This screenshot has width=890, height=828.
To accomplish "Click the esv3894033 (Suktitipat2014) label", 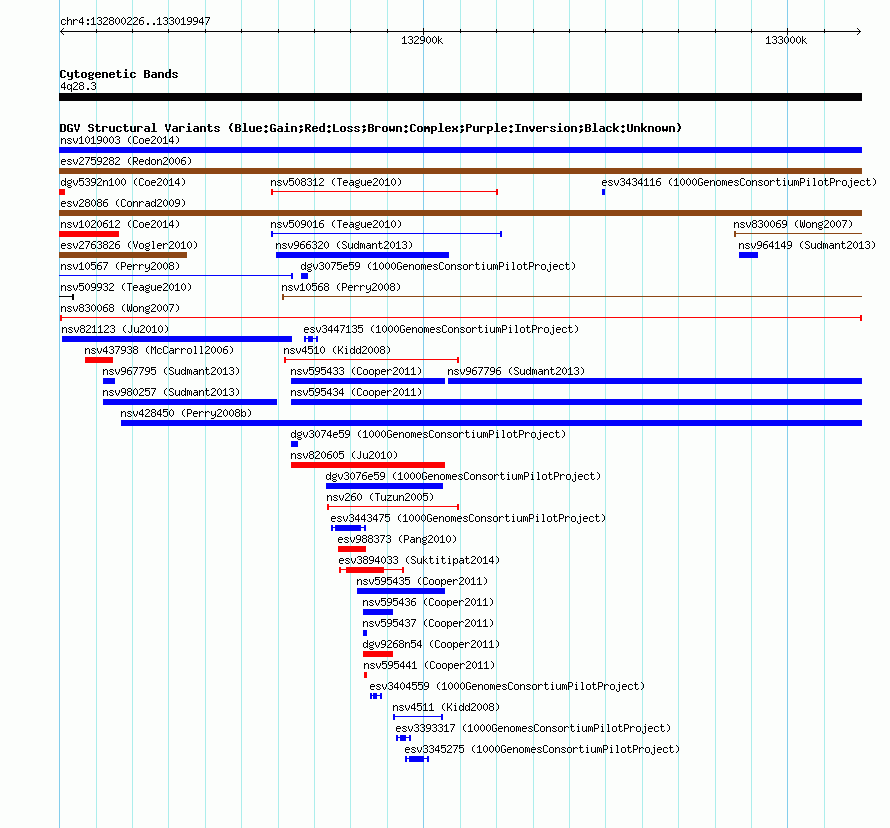I will click(419, 560).
